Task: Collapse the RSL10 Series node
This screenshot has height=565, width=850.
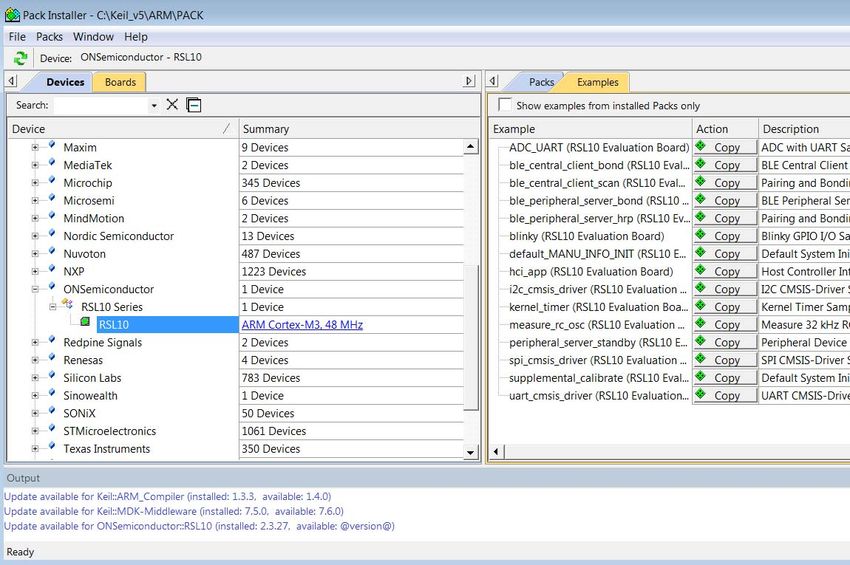Action: [x=53, y=307]
